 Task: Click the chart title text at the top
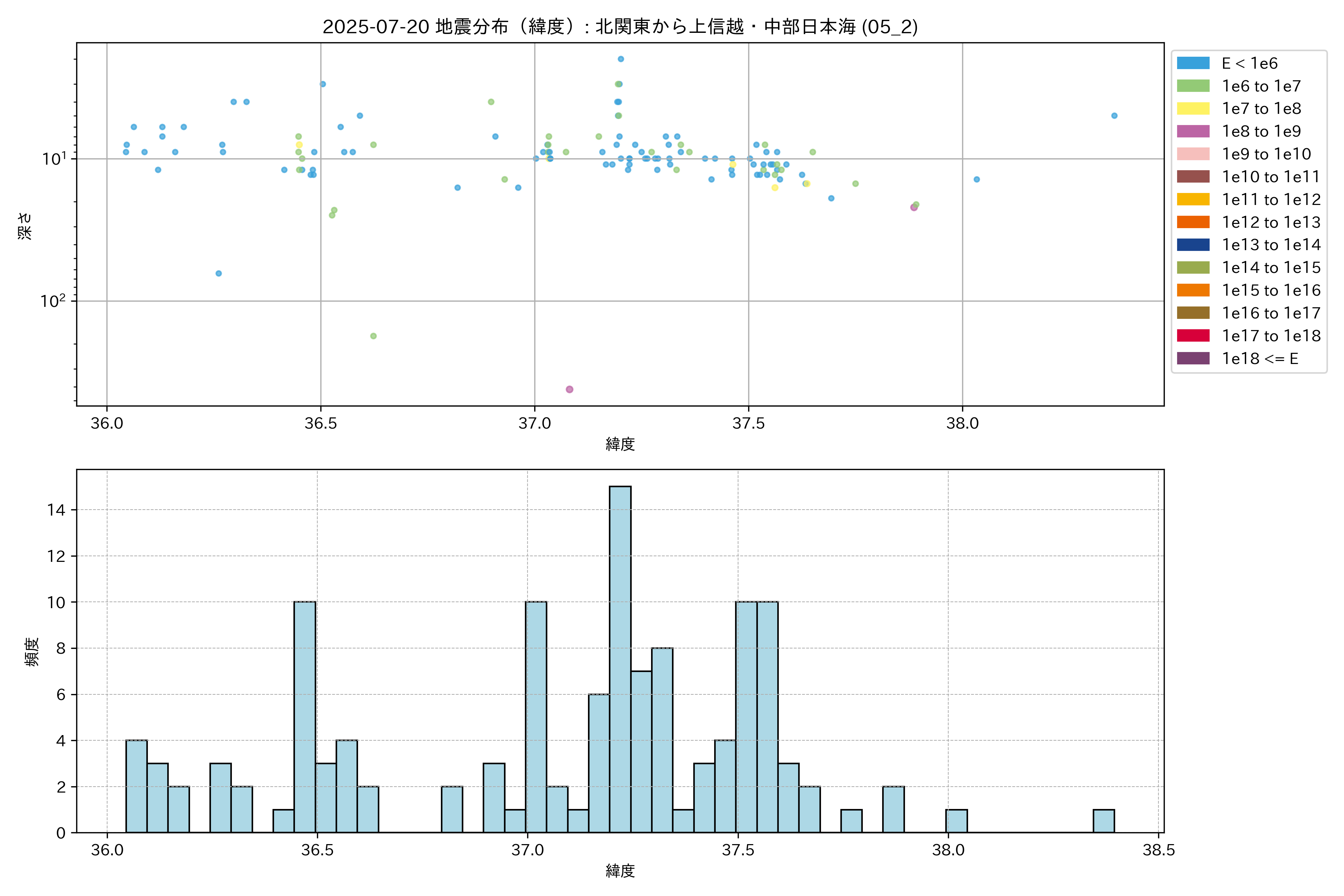point(620,27)
